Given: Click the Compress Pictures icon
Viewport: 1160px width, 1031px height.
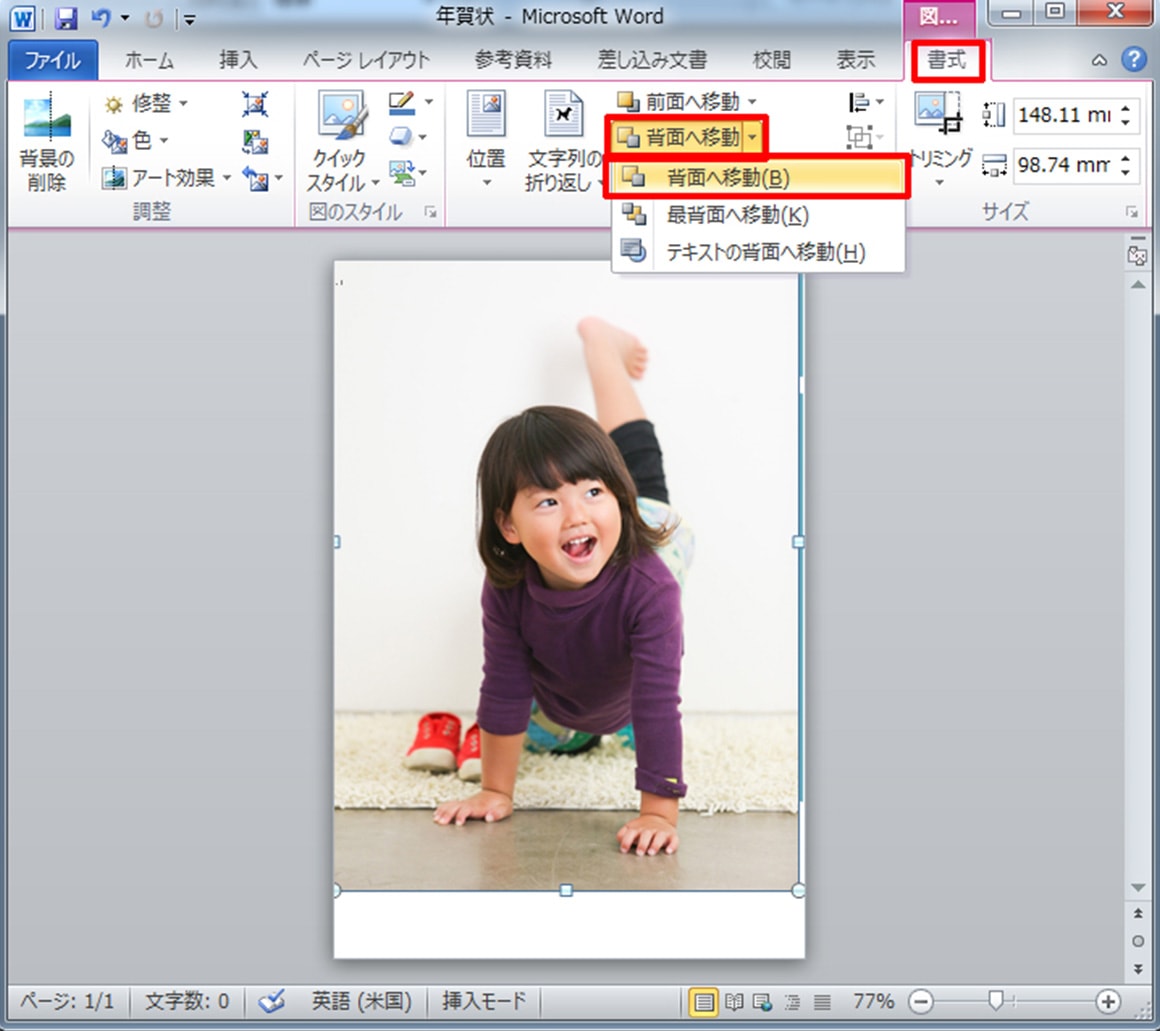Looking at the screenshot, I should (x=255, y=105).
